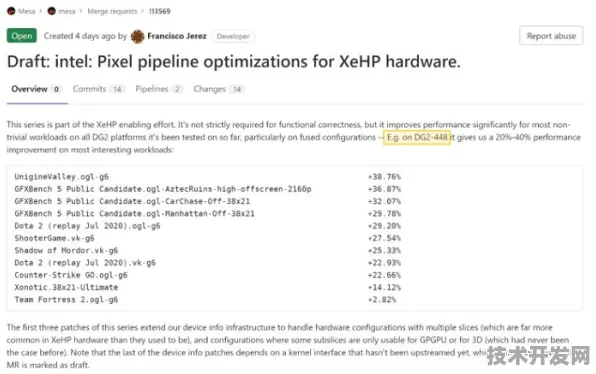Open the mesa project breadcrumb link
The width and height of the screenshot is (596, 374).
(67, 11)
